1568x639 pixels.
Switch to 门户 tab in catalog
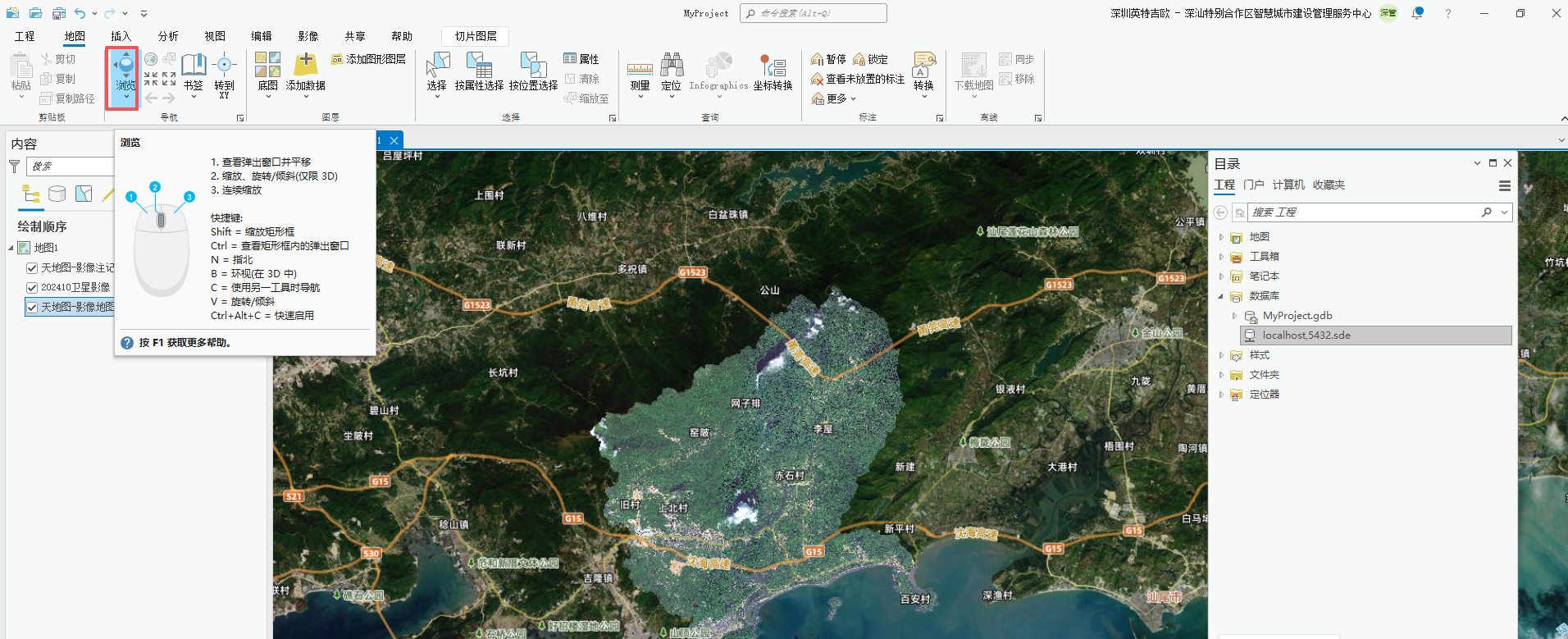[1254, 185]
